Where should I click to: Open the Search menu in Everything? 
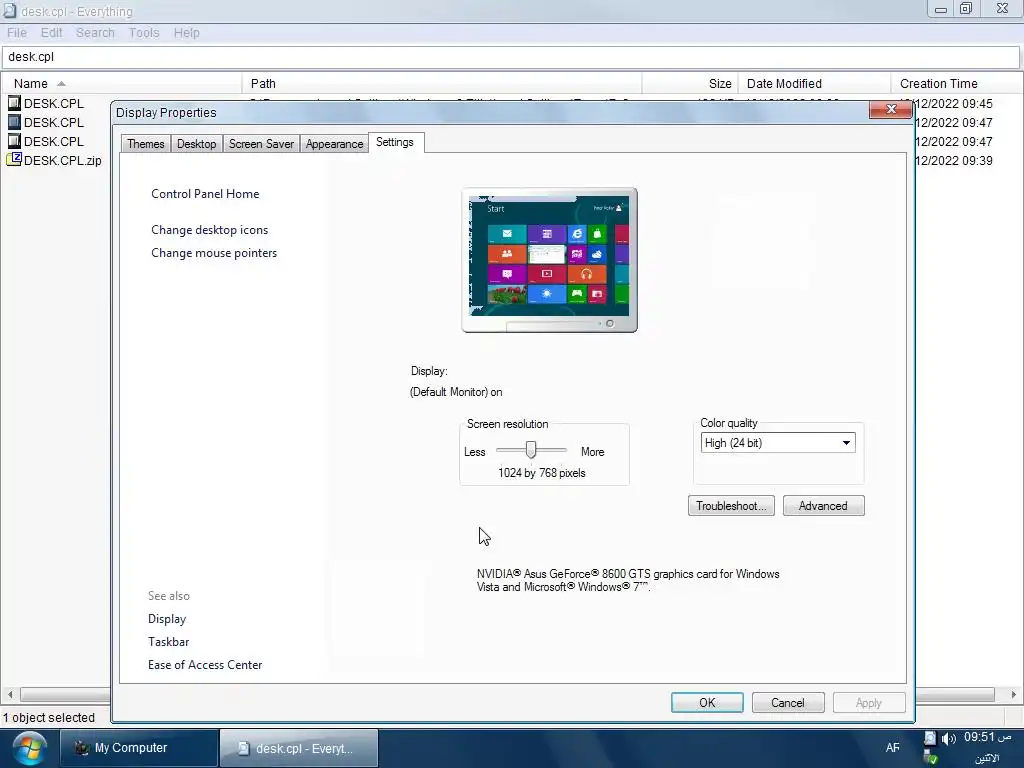click(x=95, y=33)
